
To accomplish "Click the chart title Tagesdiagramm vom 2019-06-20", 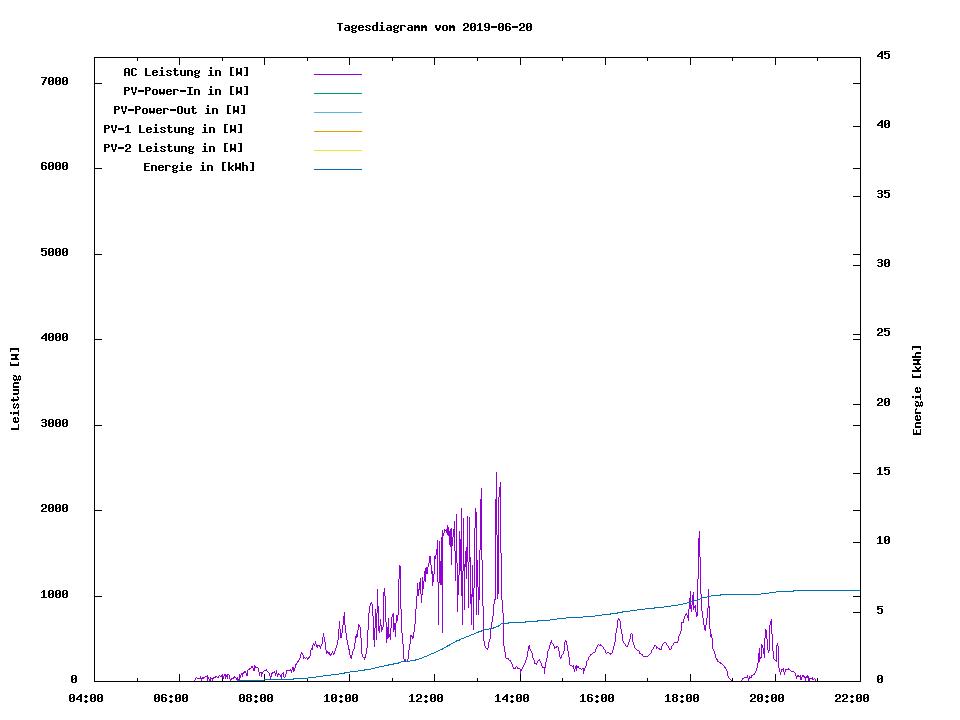I will [x=434, y=27].
